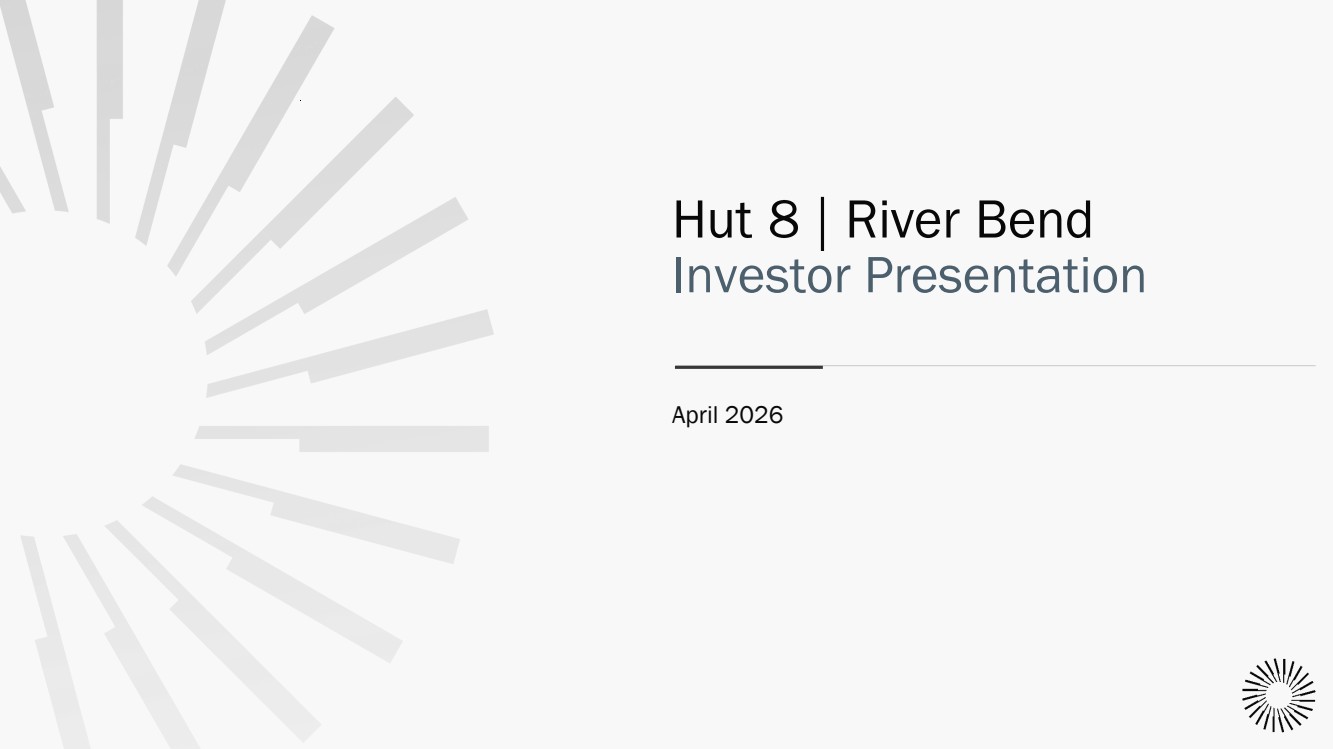Click the letter "I" starting "Investor"

click(677, 276)
